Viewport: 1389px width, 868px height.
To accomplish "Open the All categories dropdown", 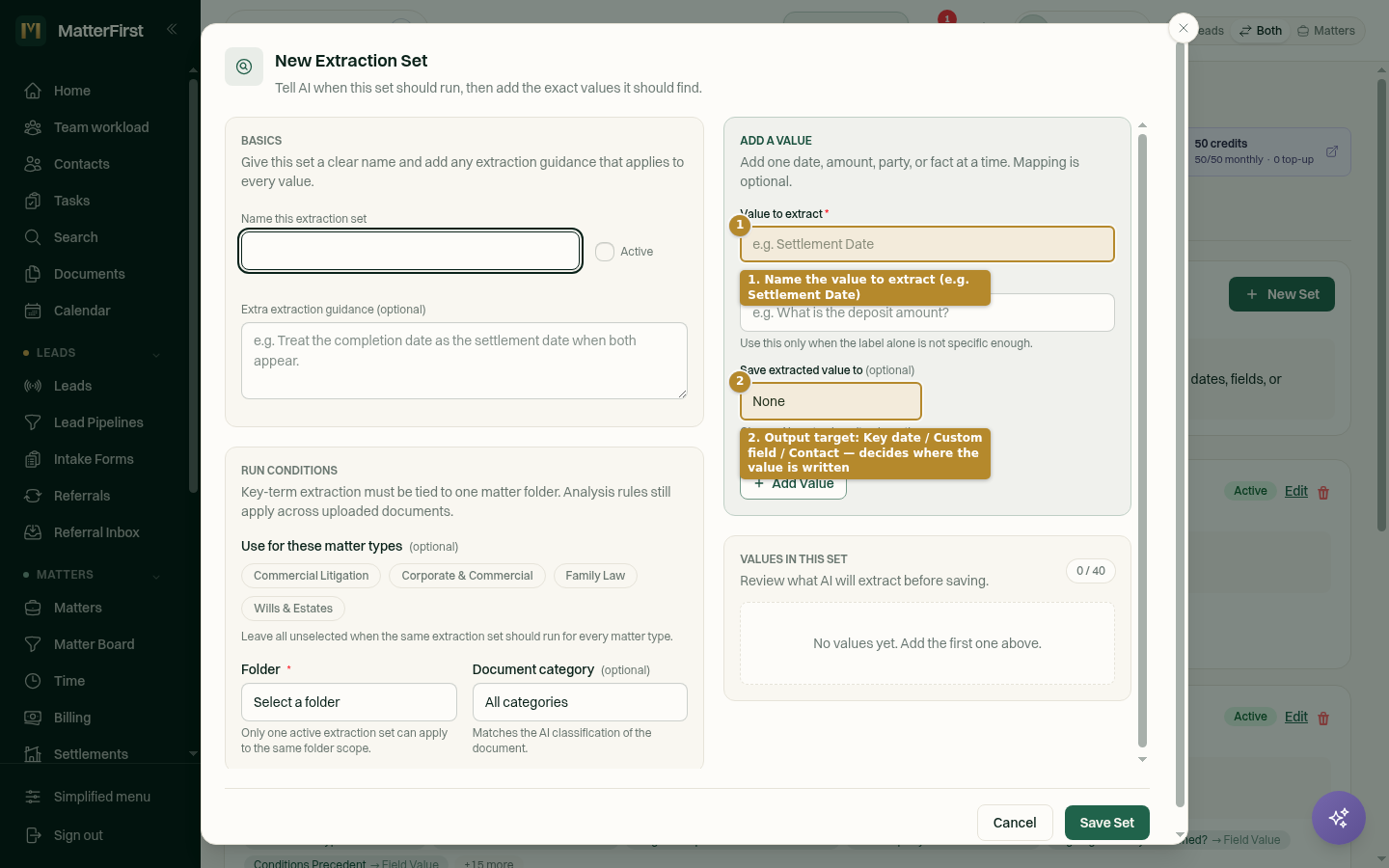I will (x=580, y=702).
